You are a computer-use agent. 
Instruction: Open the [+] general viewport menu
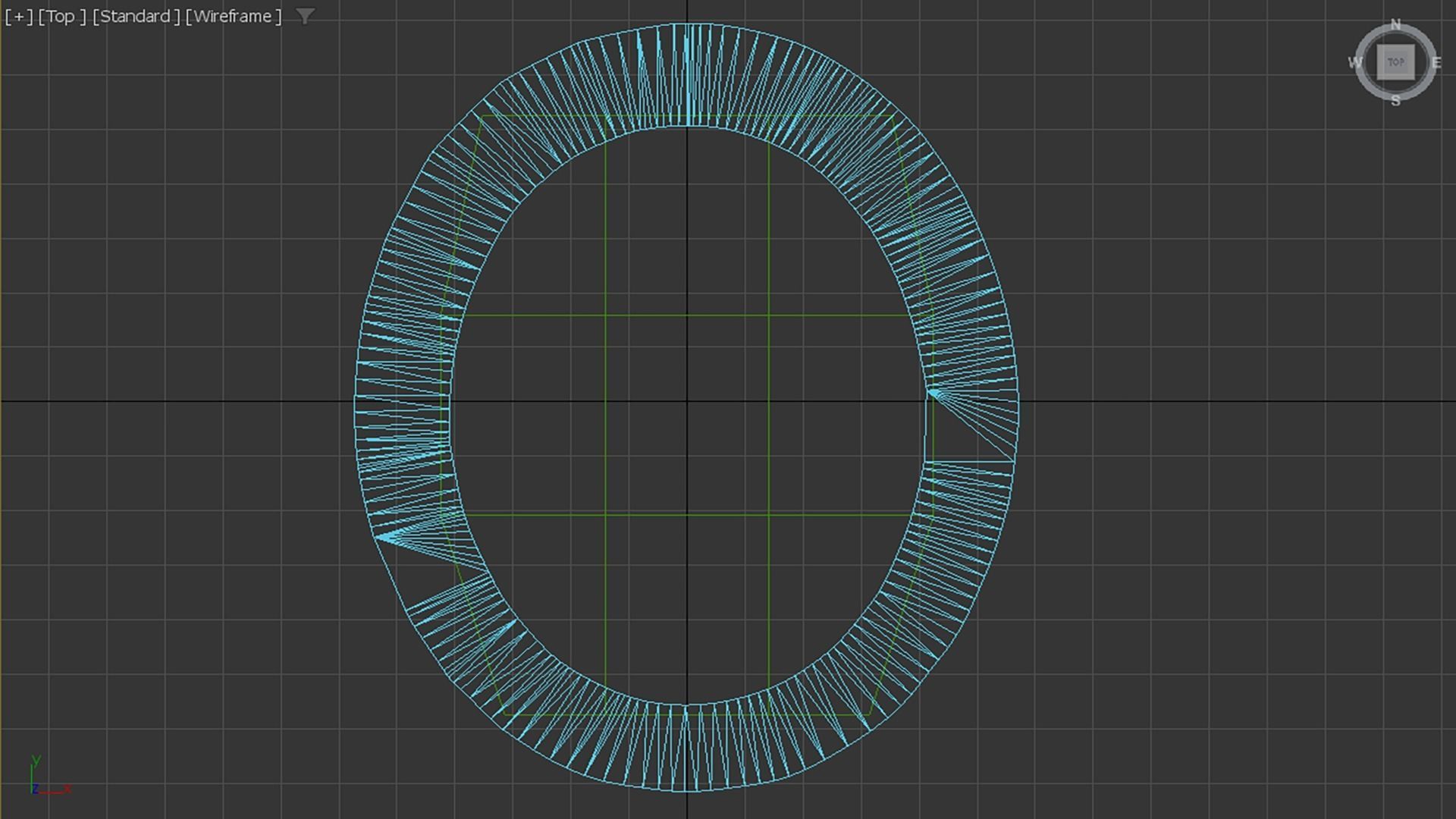pyautogui.click(x=18, y=16)
